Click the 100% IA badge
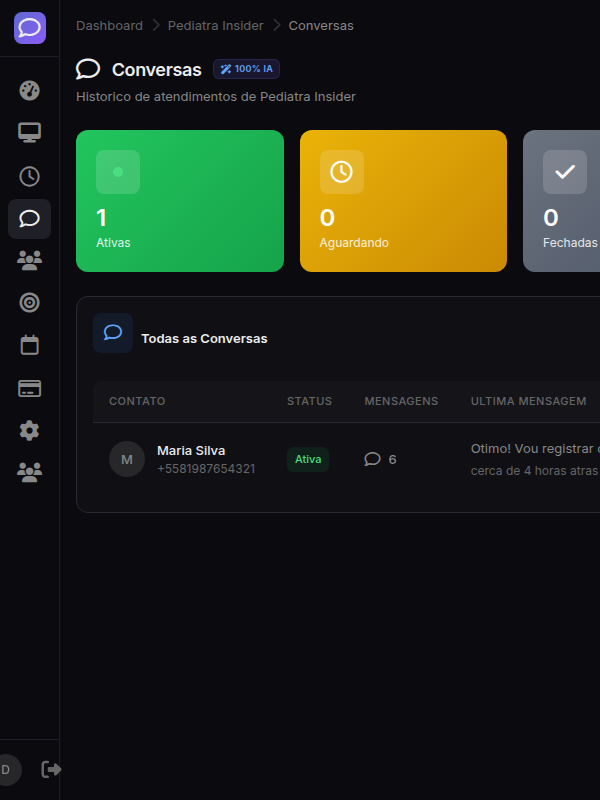This screenshot has height=800, width=600. 246,69
